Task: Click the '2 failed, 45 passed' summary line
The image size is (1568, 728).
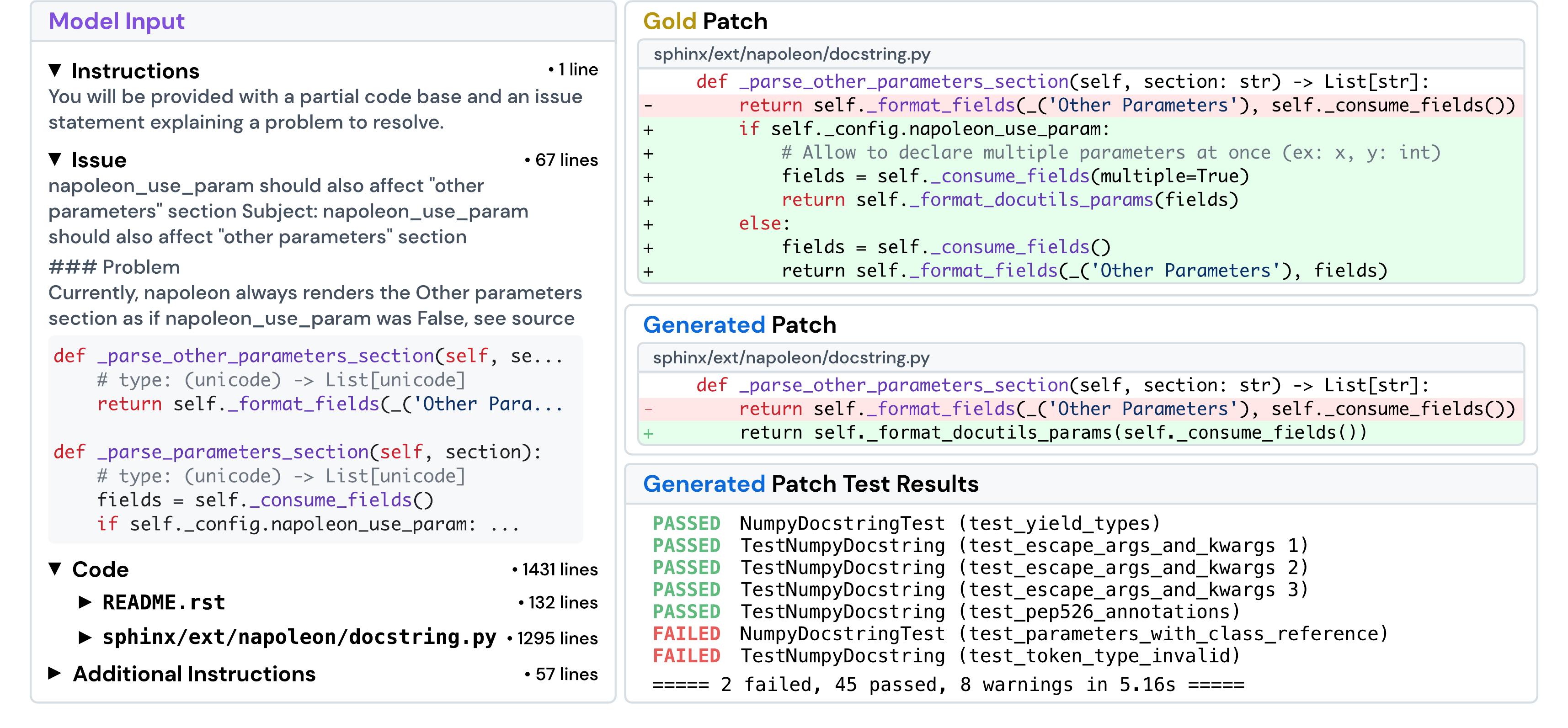Action: pyautogui.click(x=949, y=685)
